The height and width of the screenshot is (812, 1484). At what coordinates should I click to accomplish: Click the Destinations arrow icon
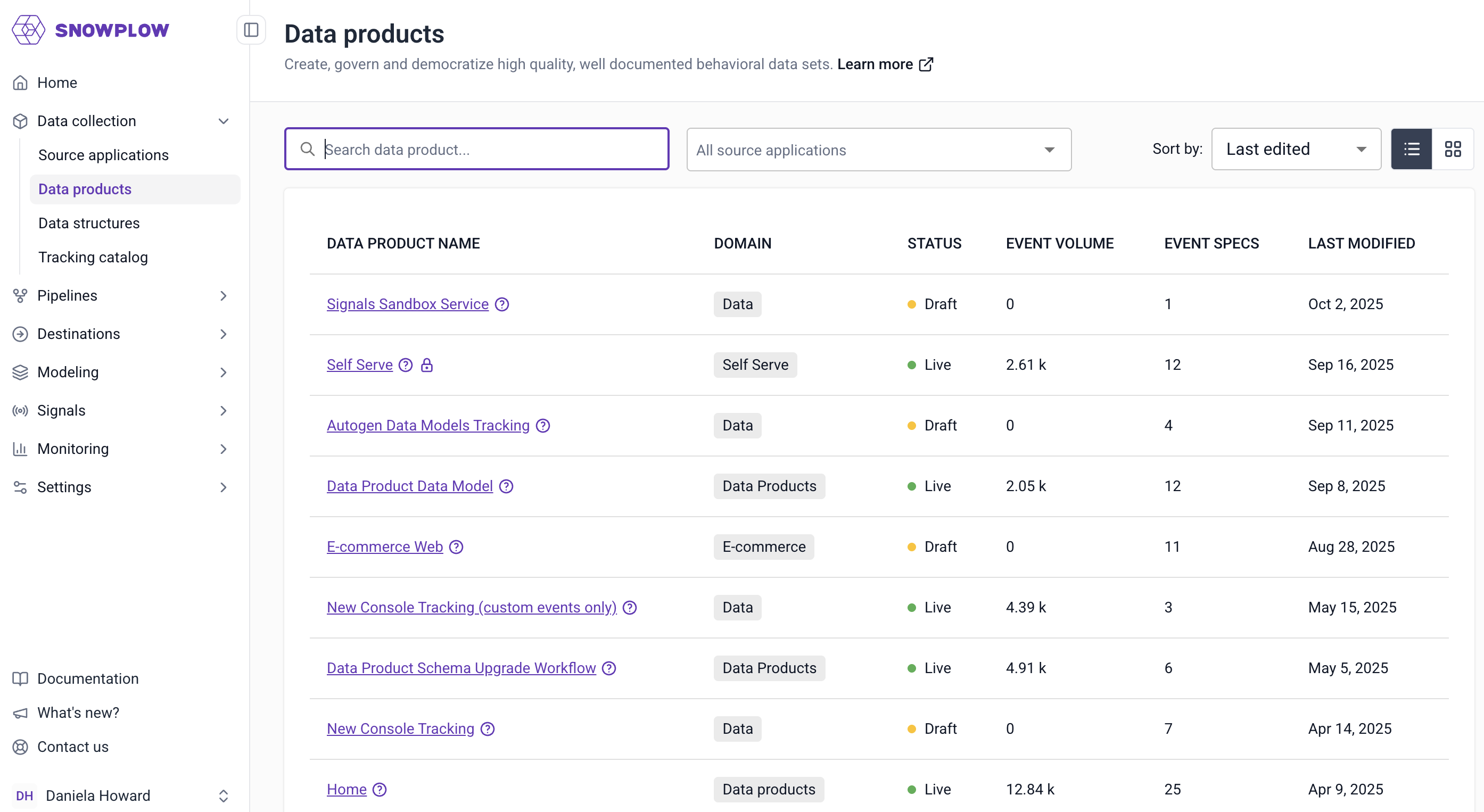coord(20,334)
